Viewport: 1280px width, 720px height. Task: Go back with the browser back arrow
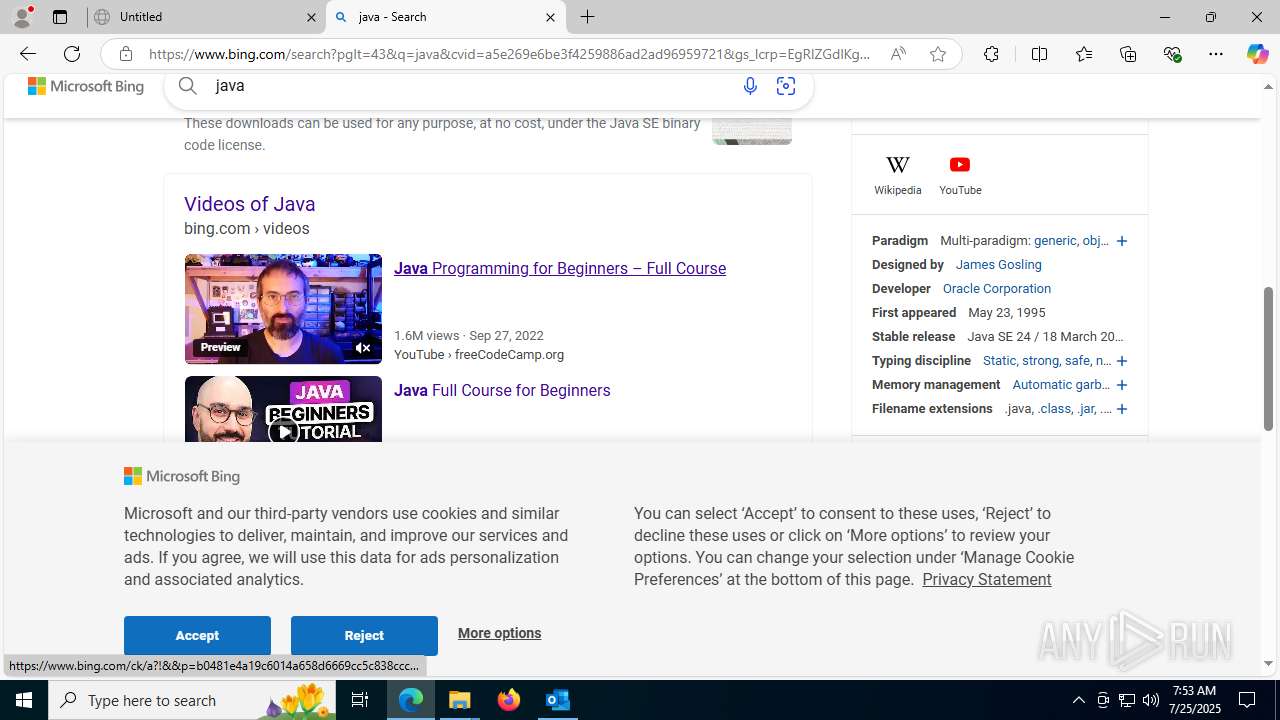pos(27,54)
